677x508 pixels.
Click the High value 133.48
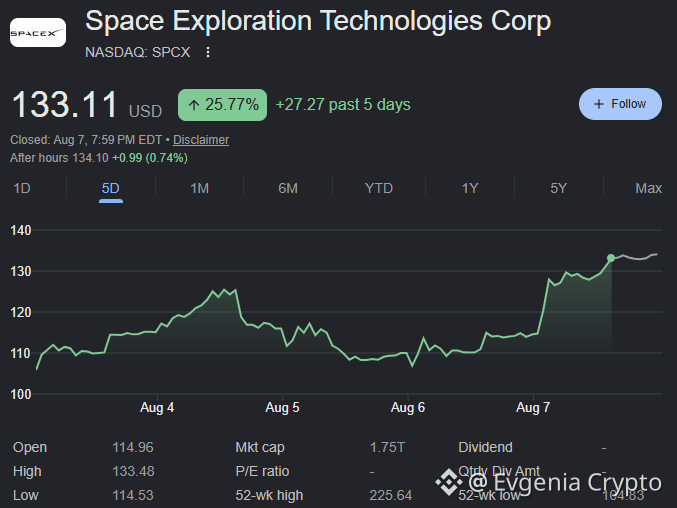click(x=133, y=471)
